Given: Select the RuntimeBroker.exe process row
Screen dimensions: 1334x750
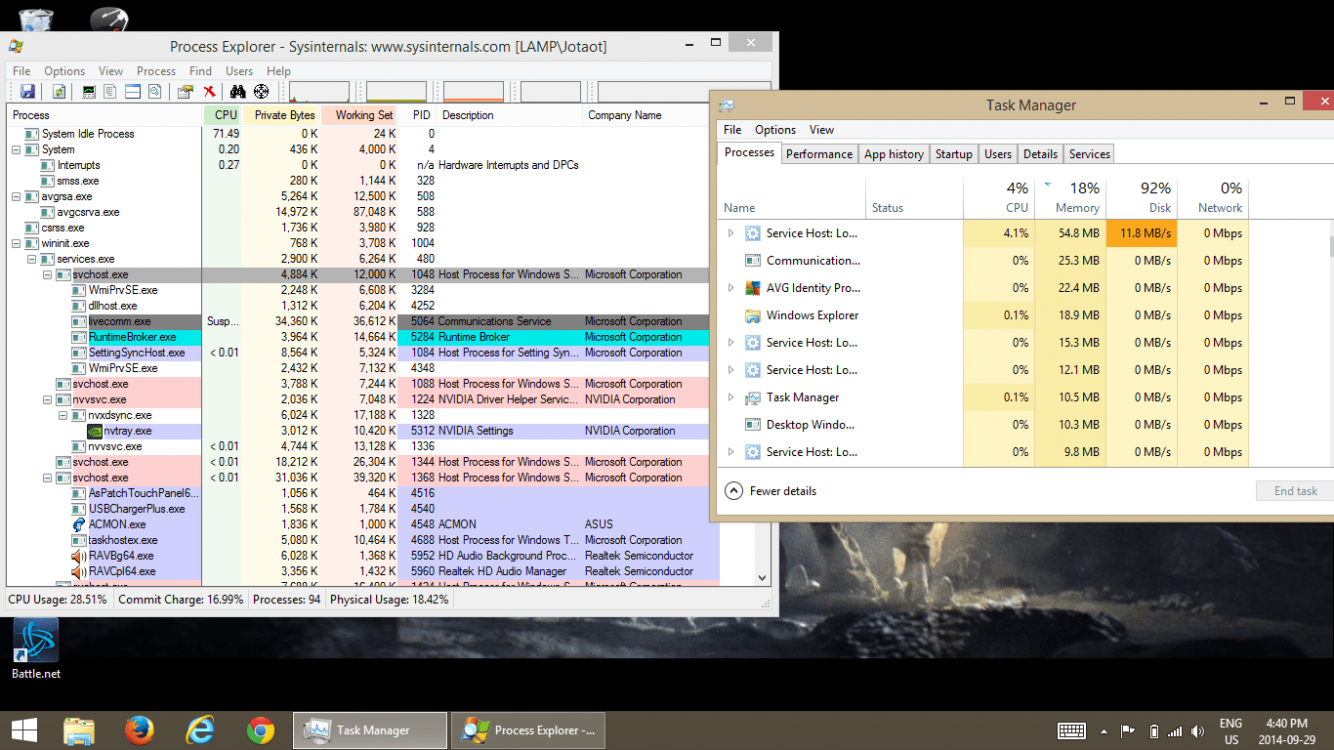Looking at the screenshot, I should pyautogui.click(x=363, y=337).
